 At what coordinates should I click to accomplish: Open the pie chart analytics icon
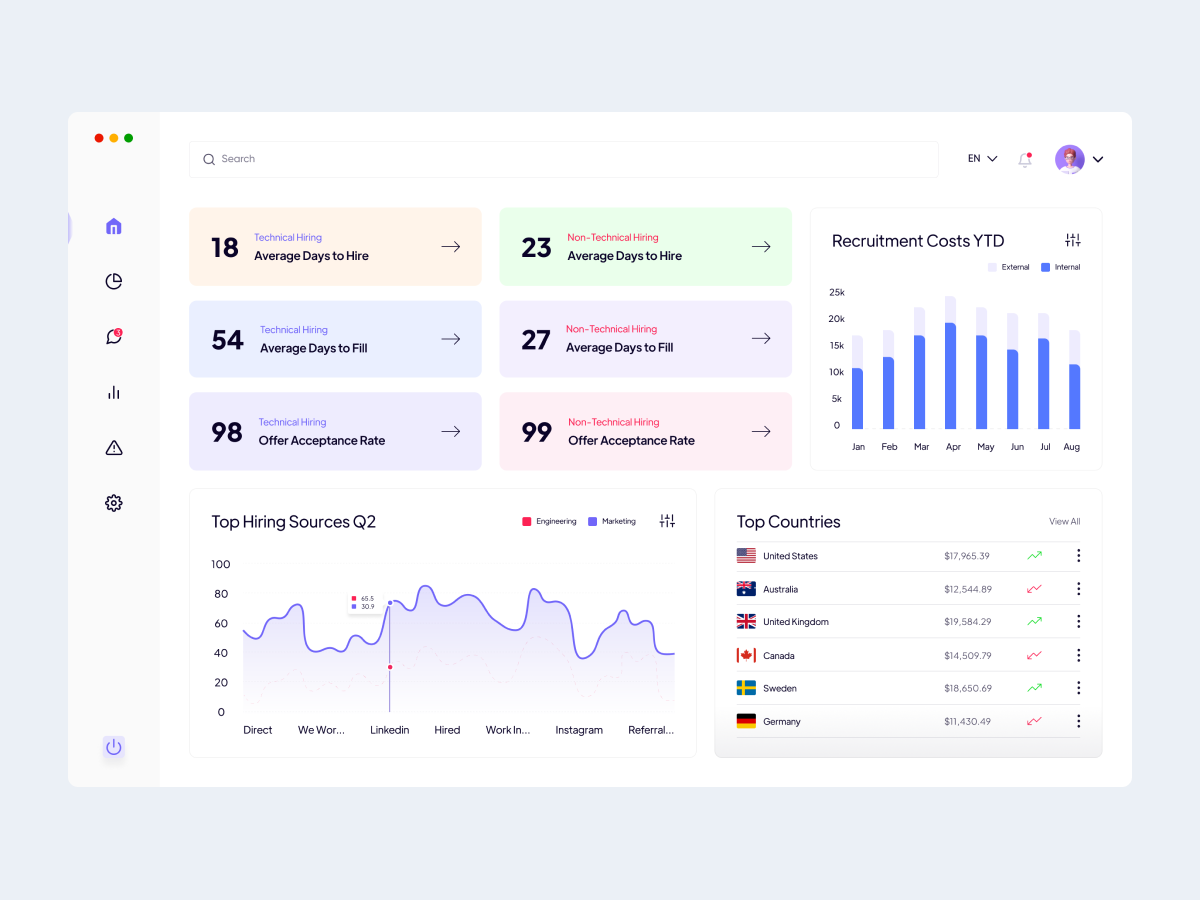pyautogui.click(x=114, y=281)
